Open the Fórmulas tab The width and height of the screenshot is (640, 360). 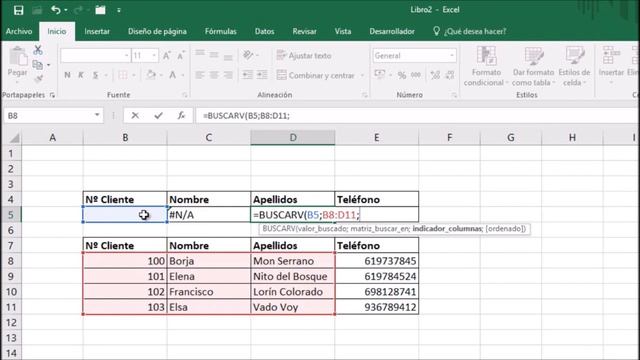[220, 31]
